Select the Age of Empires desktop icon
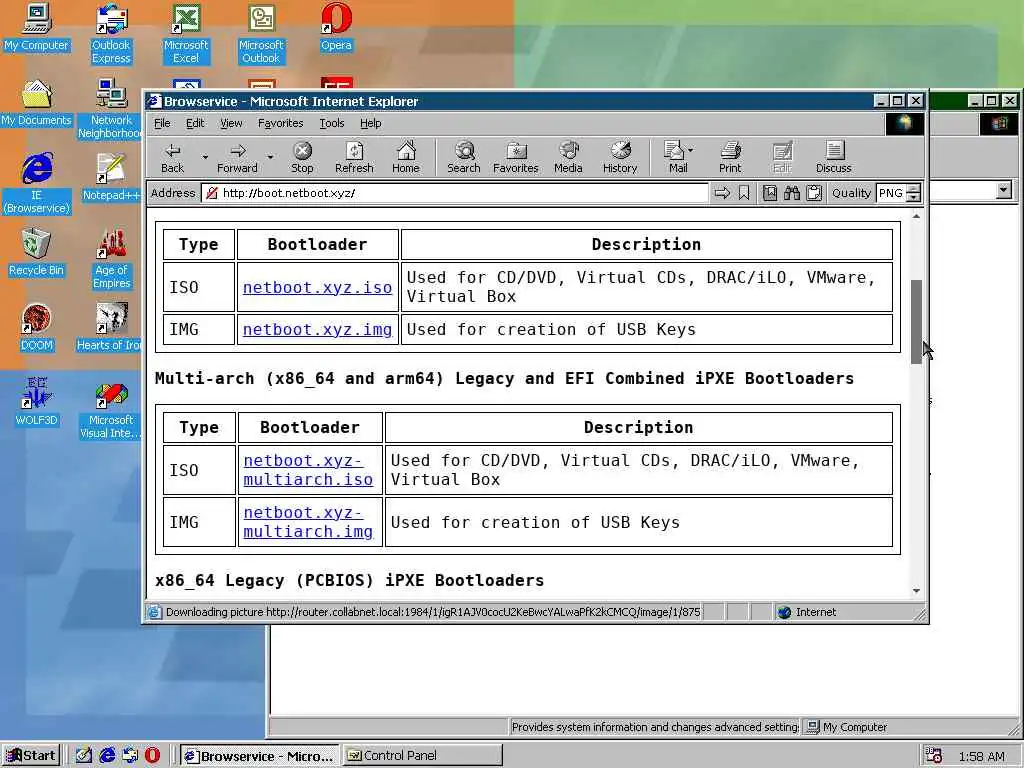1024x768 pixels. point(111,259)
